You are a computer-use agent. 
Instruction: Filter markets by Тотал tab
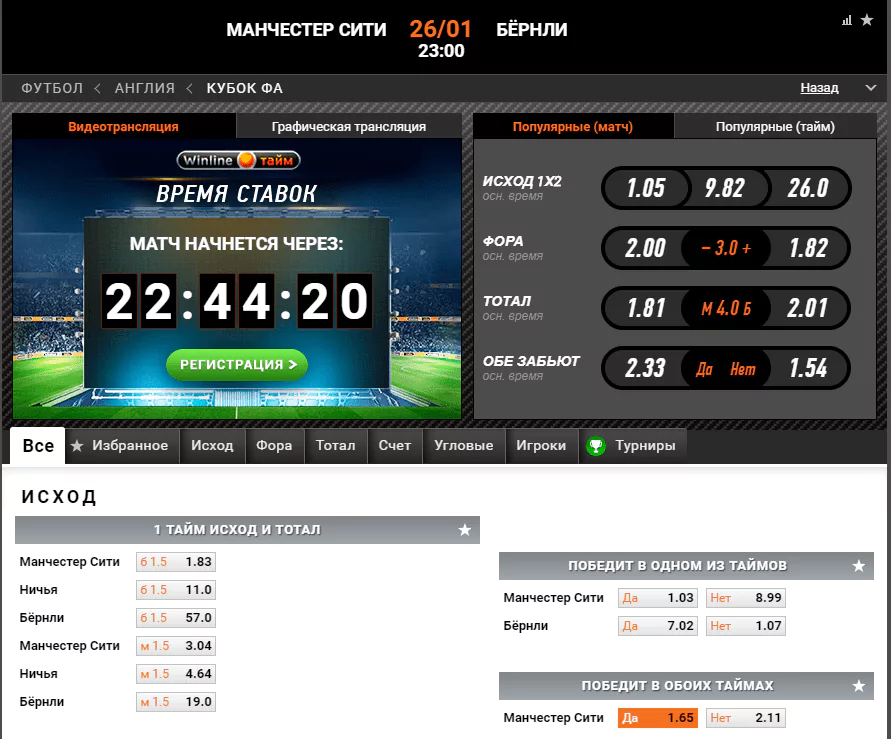335,445
